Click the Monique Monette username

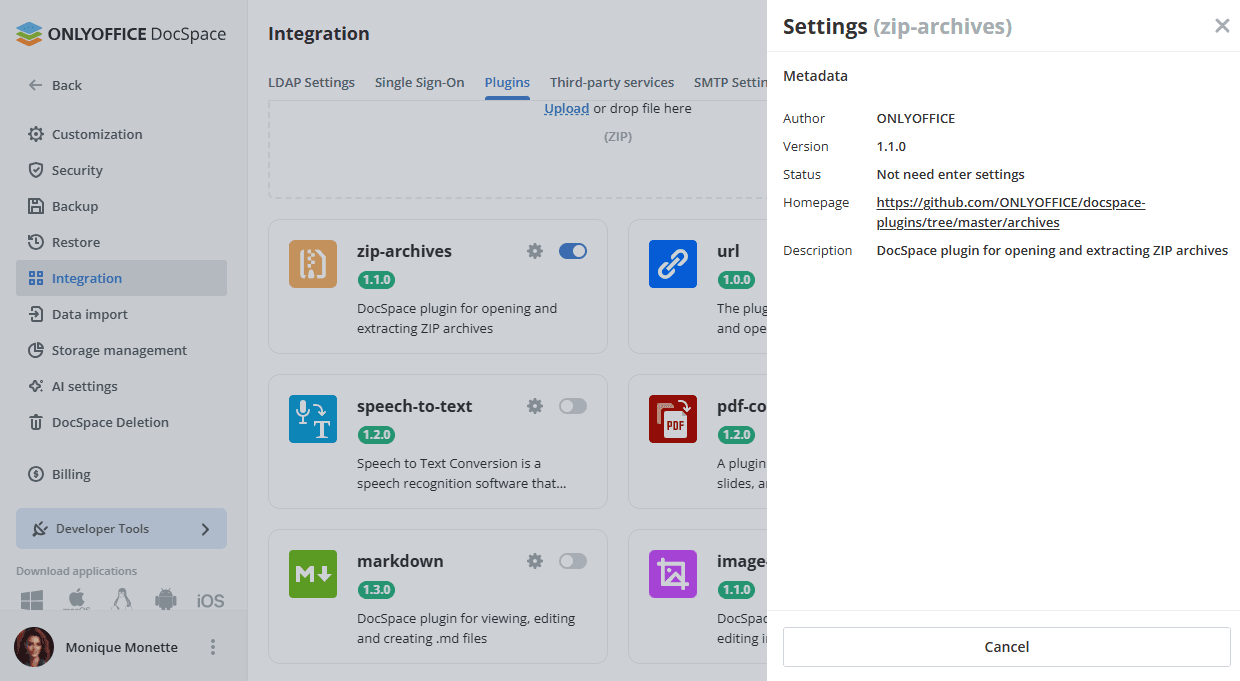pos(122,647)
